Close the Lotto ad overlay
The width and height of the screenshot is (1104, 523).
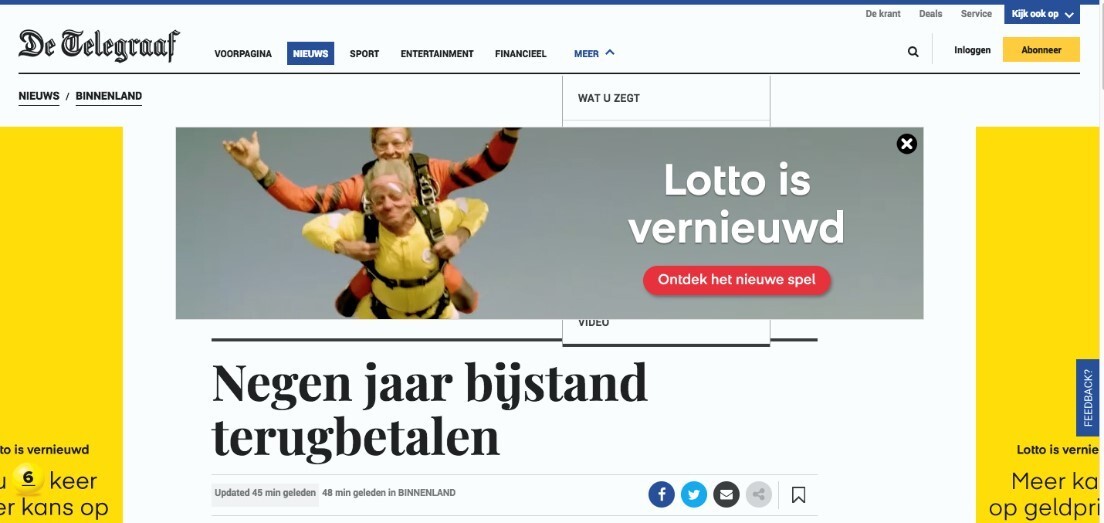906,144
